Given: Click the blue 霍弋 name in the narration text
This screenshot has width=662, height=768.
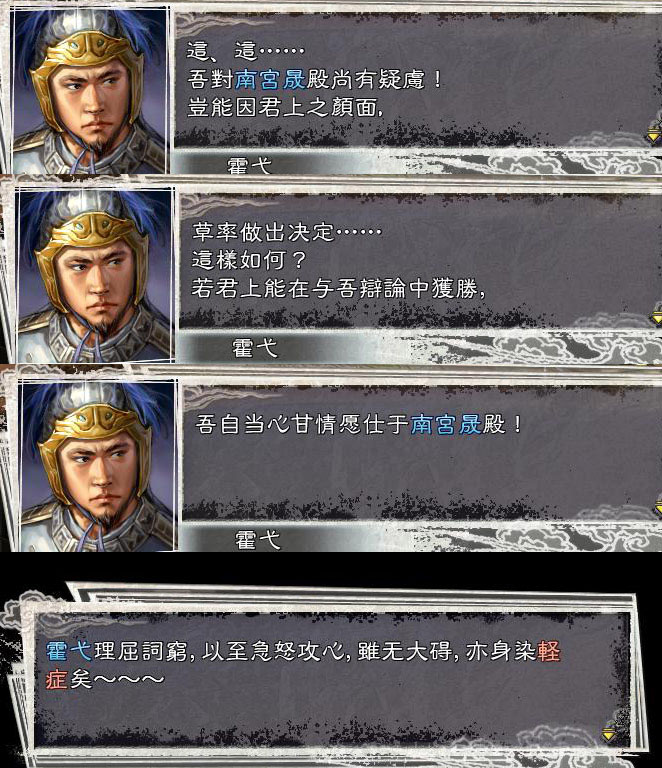Looking at the screenshot, I should [69, 651].
